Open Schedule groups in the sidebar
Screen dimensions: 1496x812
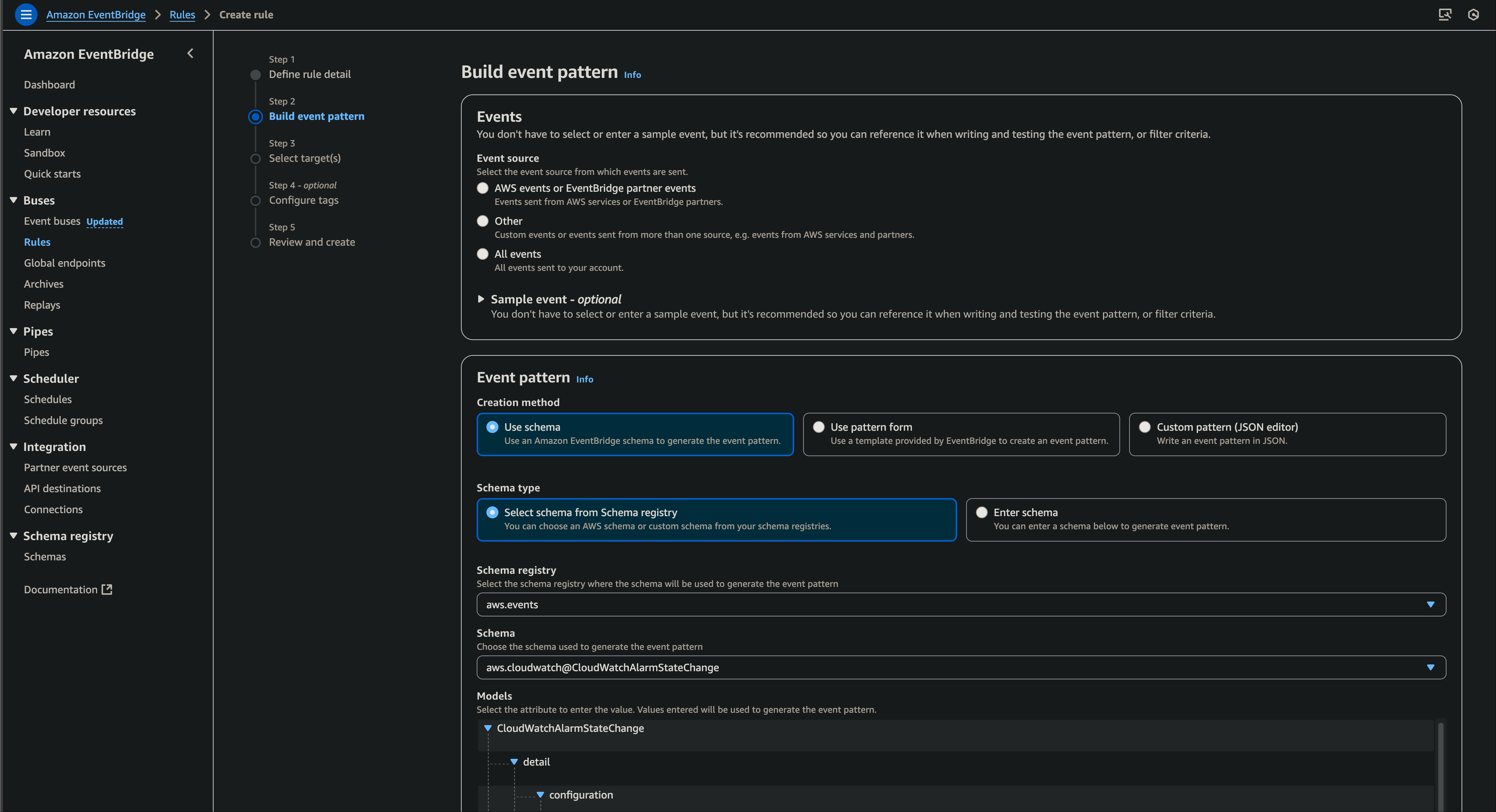[x=63, y=420]
